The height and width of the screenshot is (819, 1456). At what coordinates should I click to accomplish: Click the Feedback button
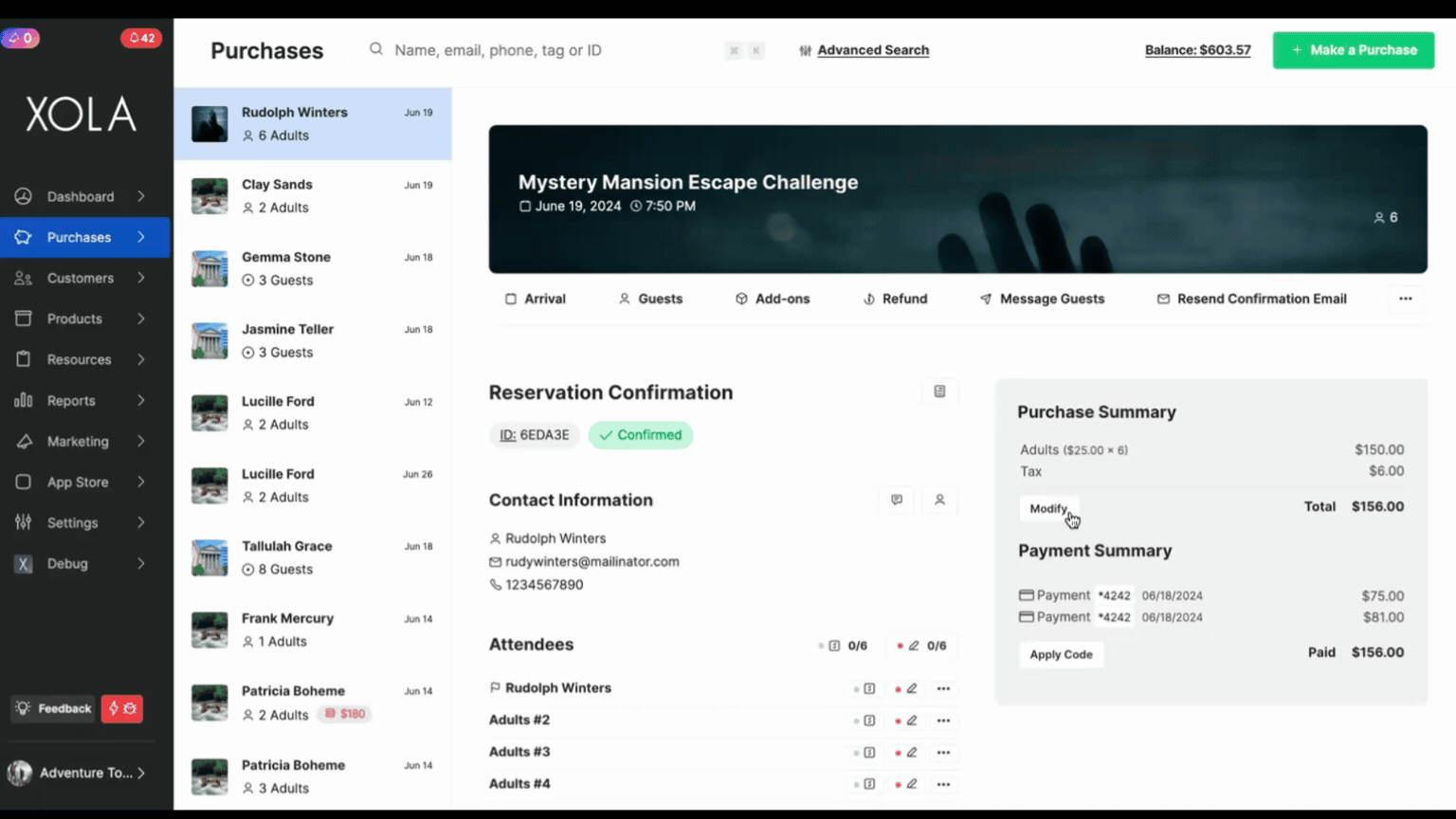click(x=54, y=708)
